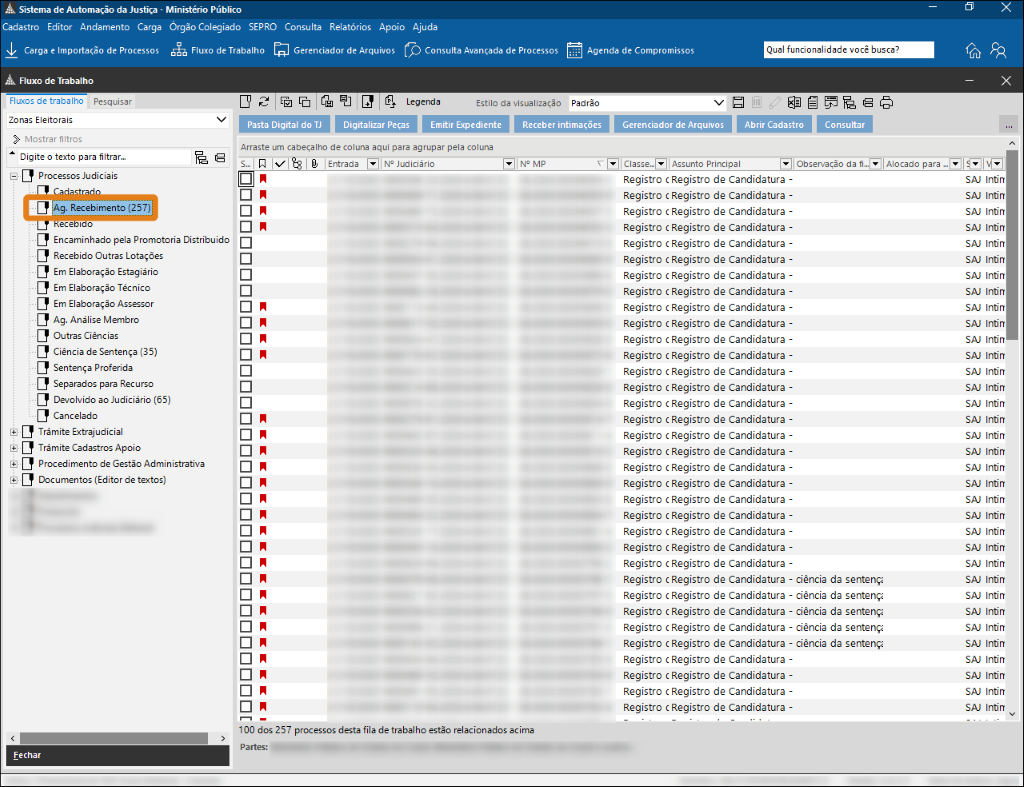Open the Relatórios menu
Image resolution: width=1024 pixels, height=787 pixels.
350,27
